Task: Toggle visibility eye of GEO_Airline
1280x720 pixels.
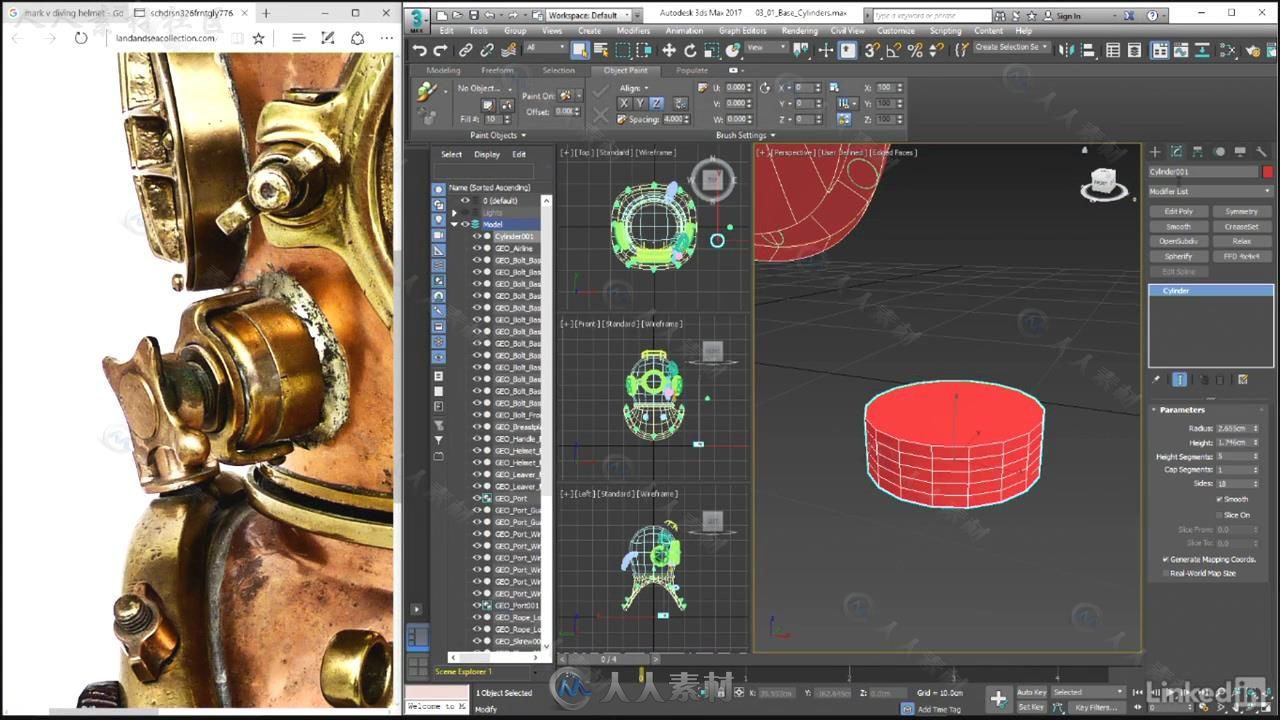Action: coord(476,248)
